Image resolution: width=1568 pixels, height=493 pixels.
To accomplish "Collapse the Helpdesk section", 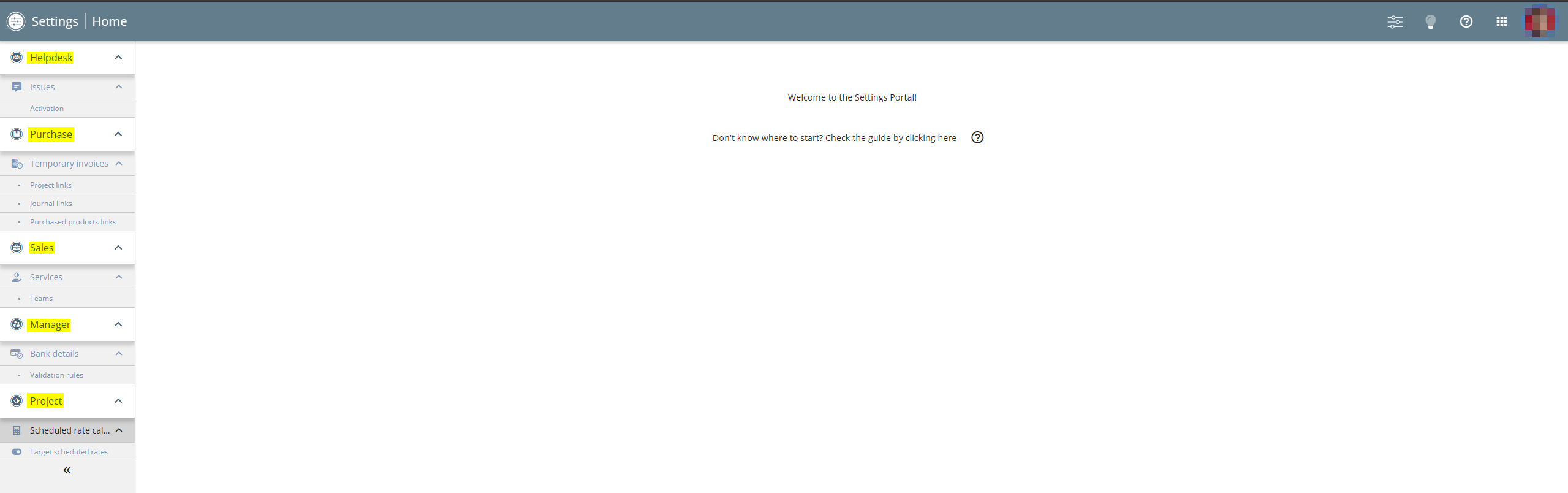I will click(118, 58).
